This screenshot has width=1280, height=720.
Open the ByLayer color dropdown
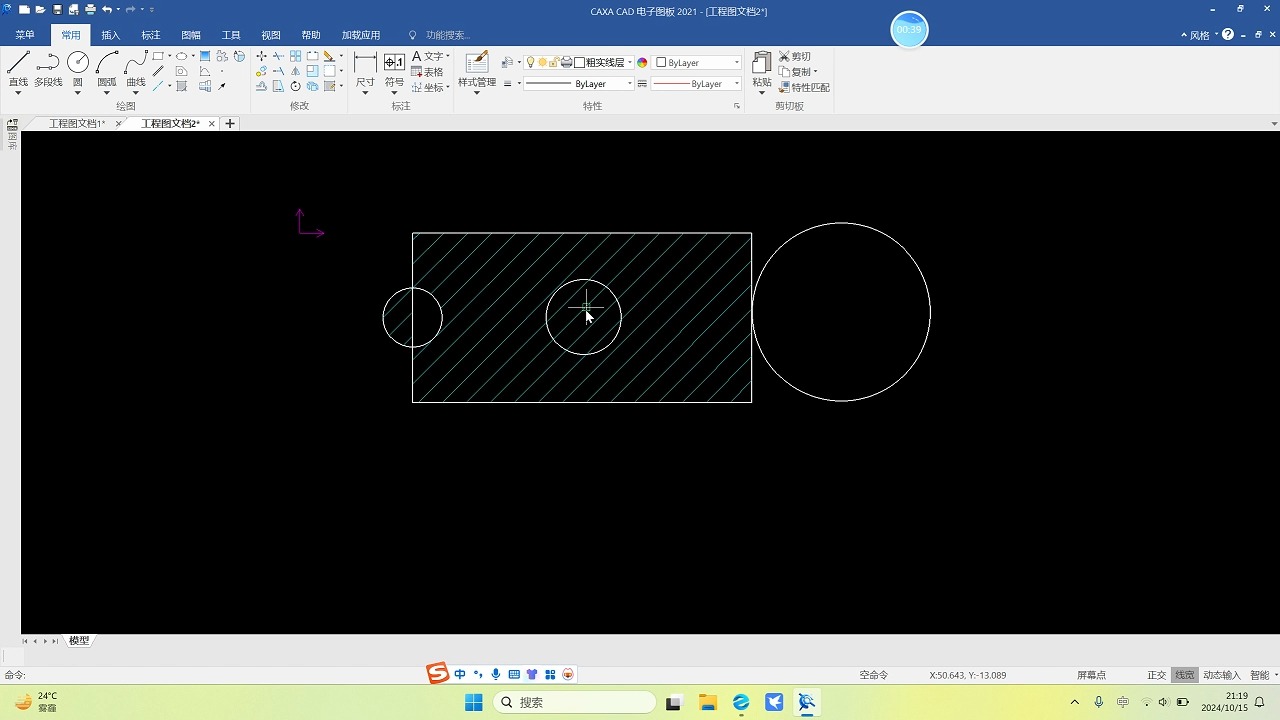[x=698, y=62]
